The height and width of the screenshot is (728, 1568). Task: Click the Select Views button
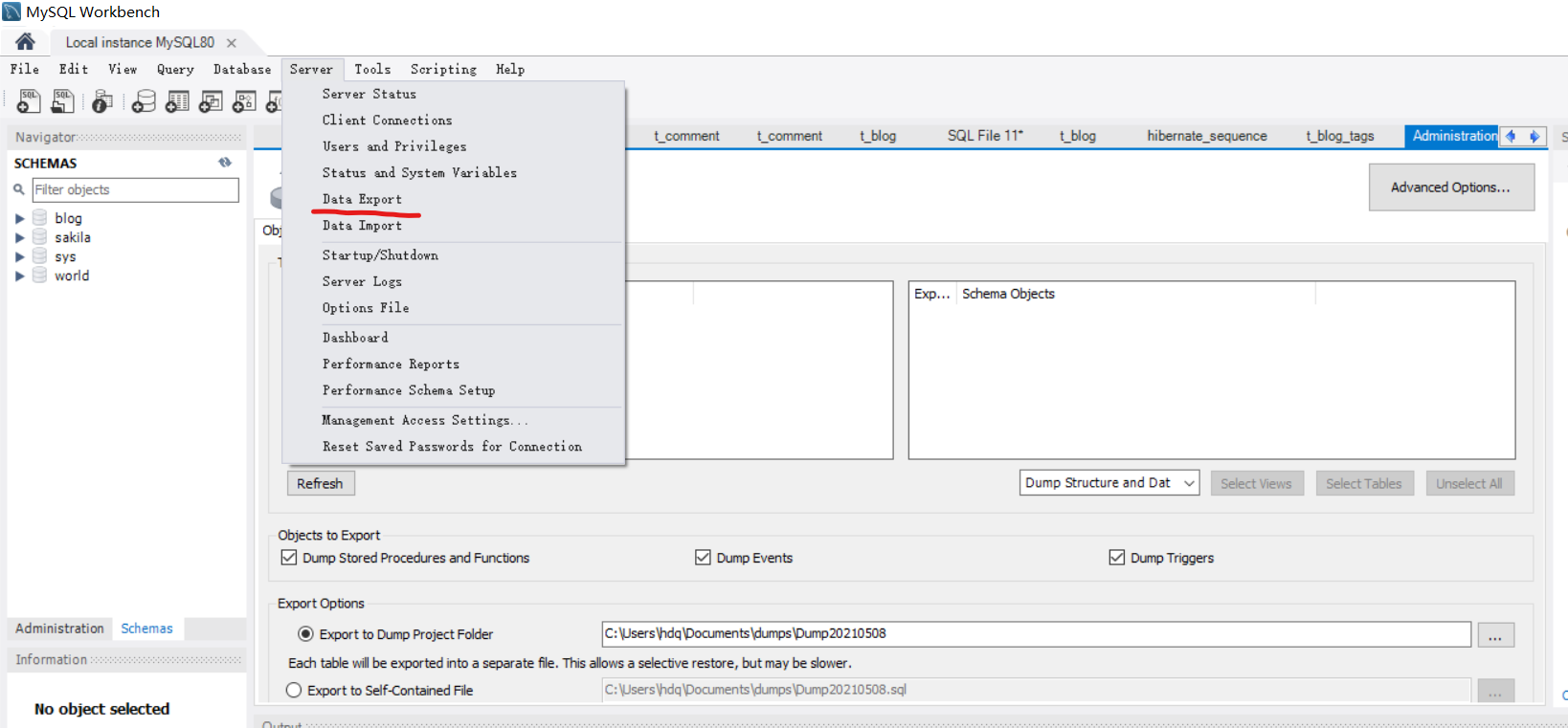[x=1256, y=483]
